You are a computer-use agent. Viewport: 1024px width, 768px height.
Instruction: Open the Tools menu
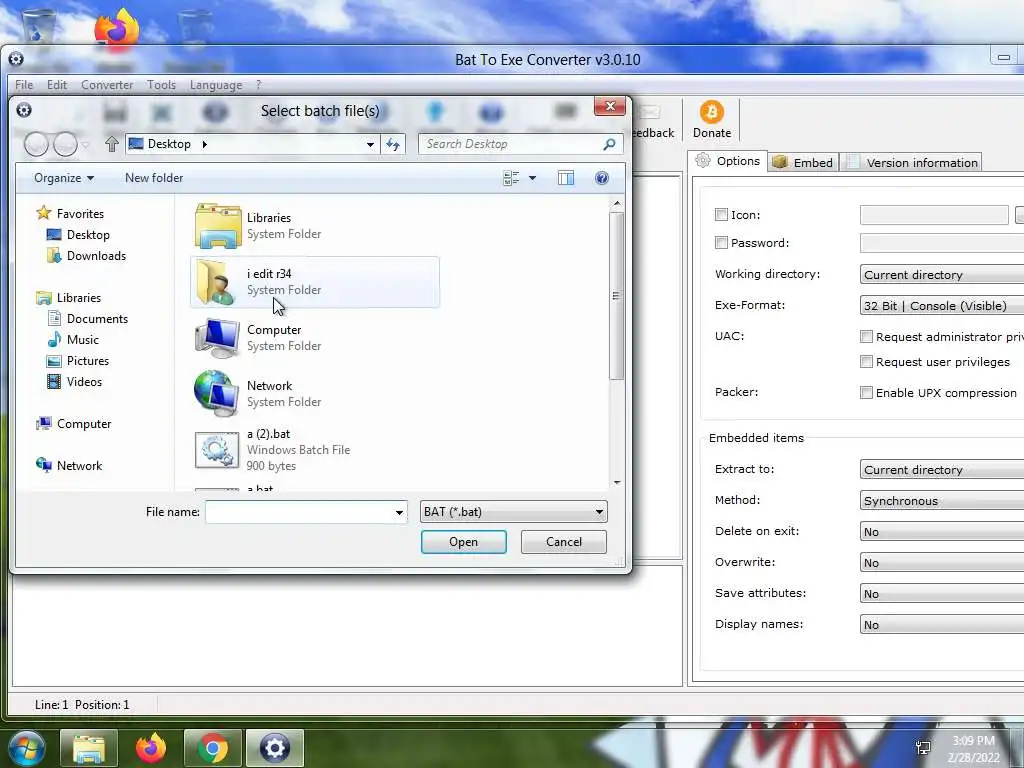[x=161, y=85]
